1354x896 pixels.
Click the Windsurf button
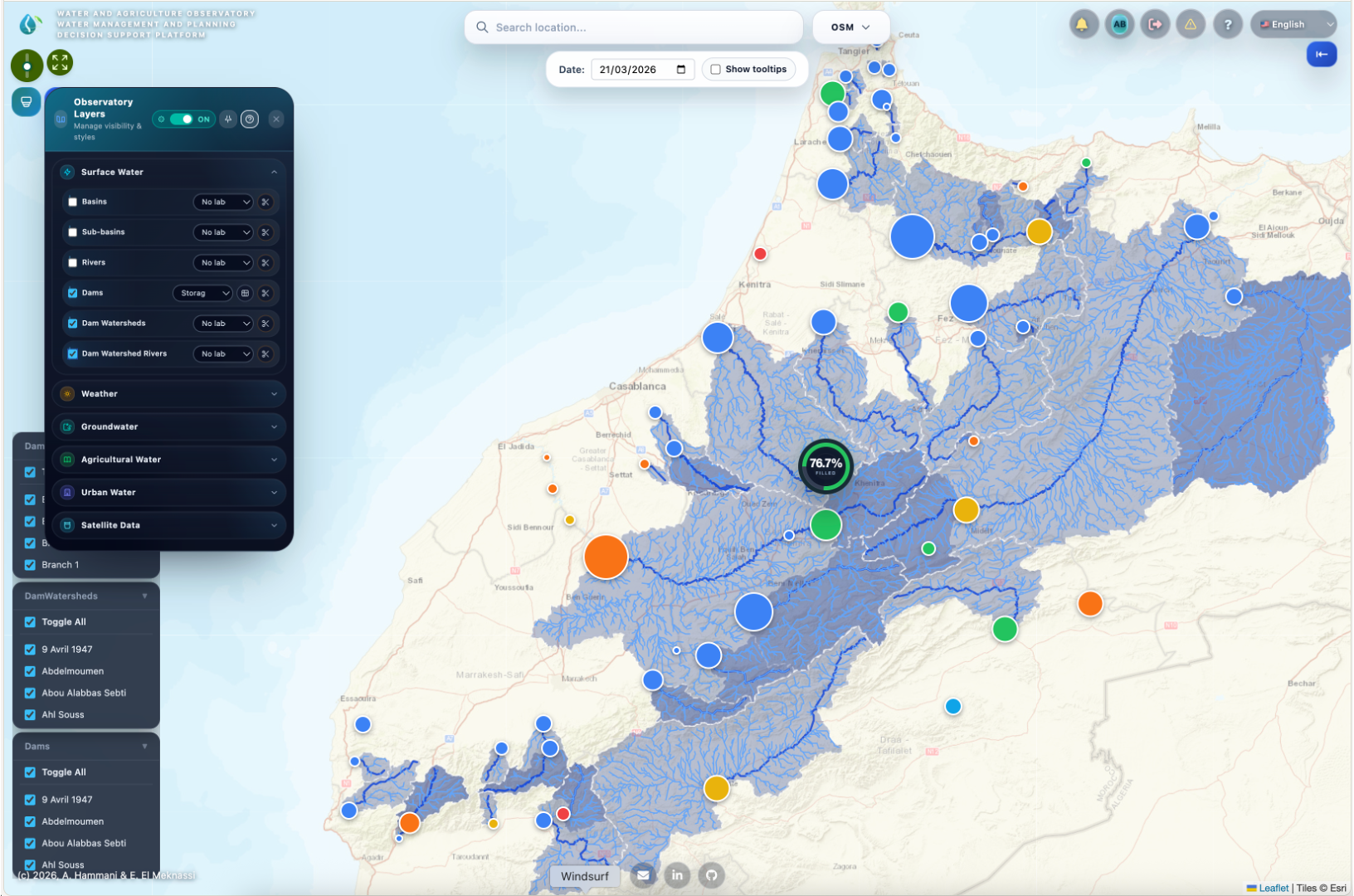(585, 876)
